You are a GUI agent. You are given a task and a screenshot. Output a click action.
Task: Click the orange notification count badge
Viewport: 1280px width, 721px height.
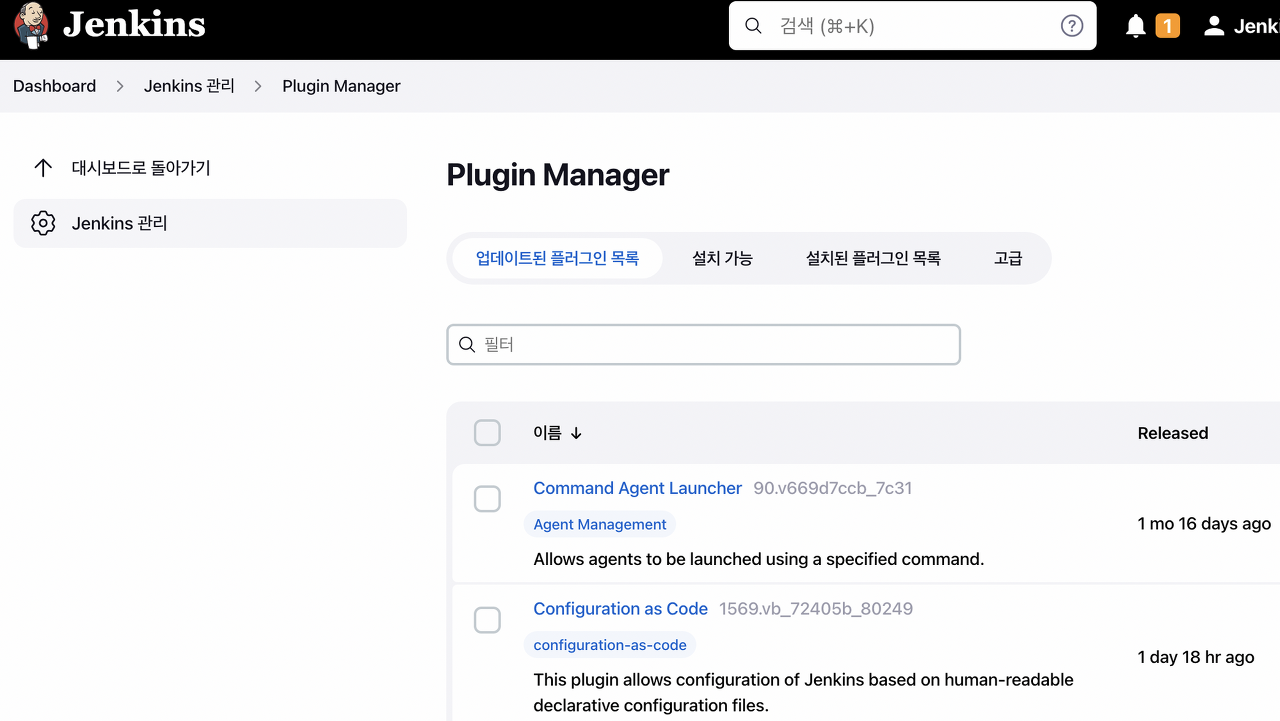[x=1167, y=26]
